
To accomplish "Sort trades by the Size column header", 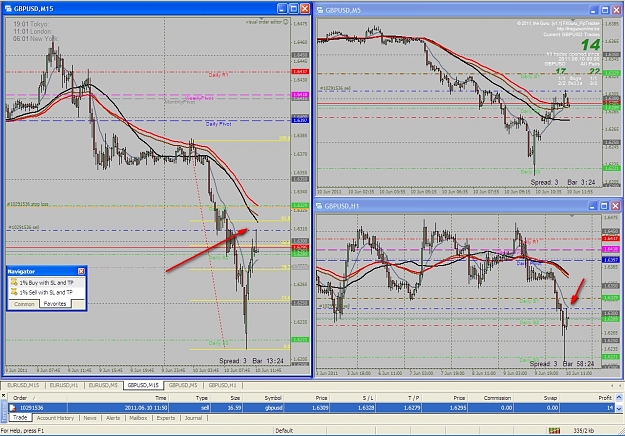I will pyautogui.click(x=227, y=398).
